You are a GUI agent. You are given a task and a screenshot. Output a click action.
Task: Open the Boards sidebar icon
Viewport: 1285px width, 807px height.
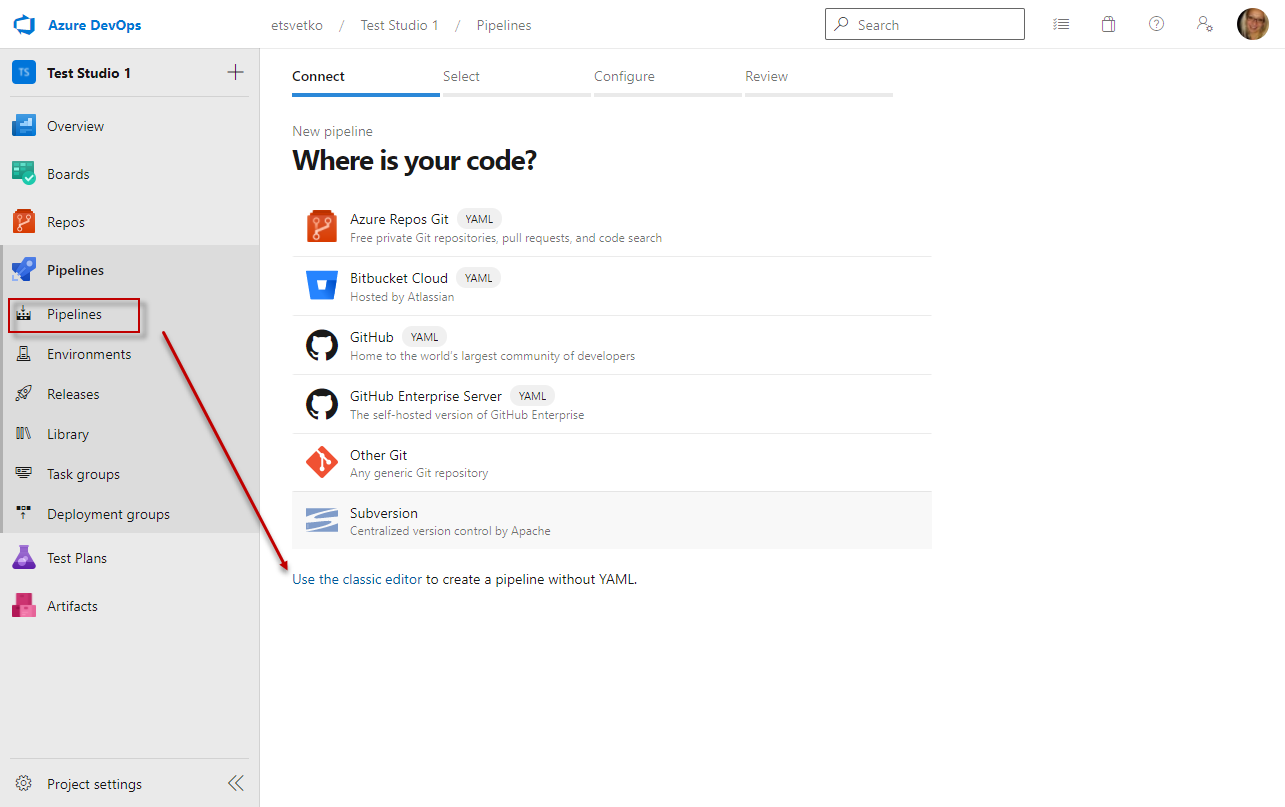coord(24,174)
